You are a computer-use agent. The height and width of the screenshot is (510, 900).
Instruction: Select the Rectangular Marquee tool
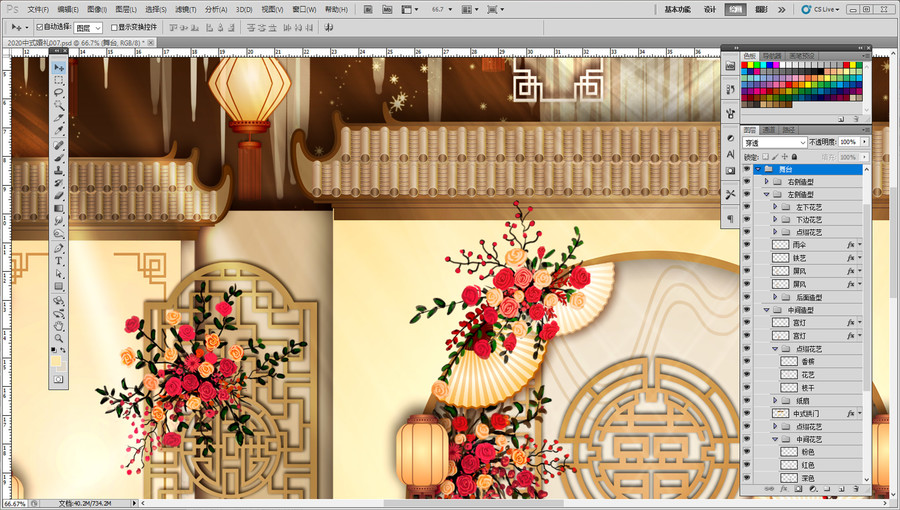tap(59, 80)
